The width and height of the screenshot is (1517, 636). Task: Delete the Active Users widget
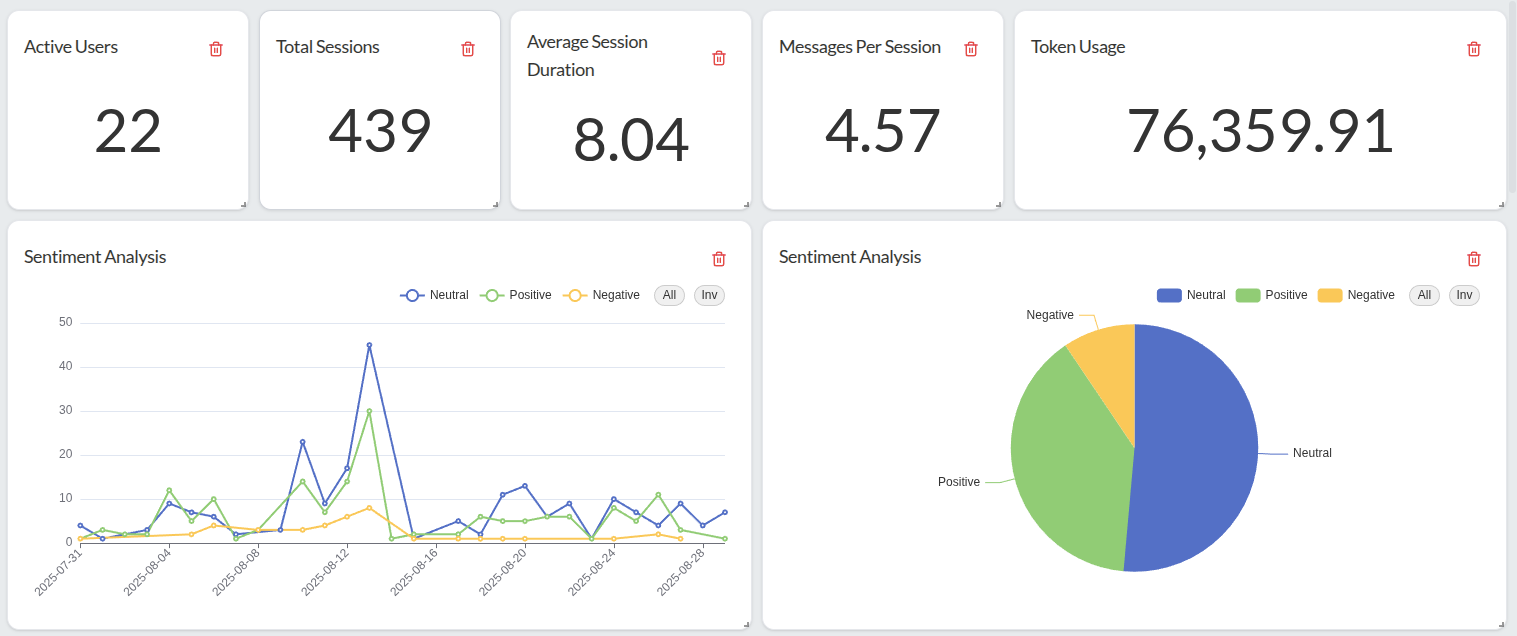(x=215, y=48)
